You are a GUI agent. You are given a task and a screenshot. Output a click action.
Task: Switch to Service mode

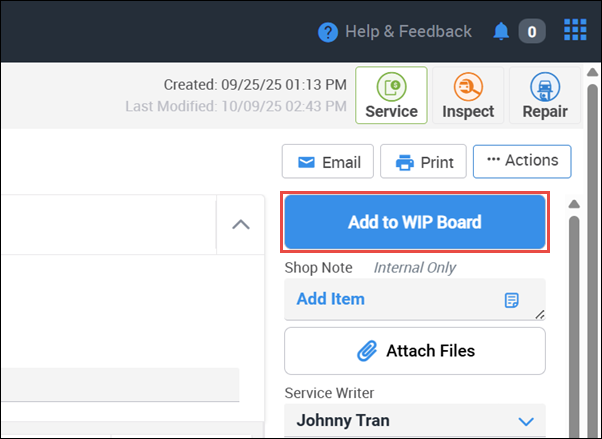[391, 95]
